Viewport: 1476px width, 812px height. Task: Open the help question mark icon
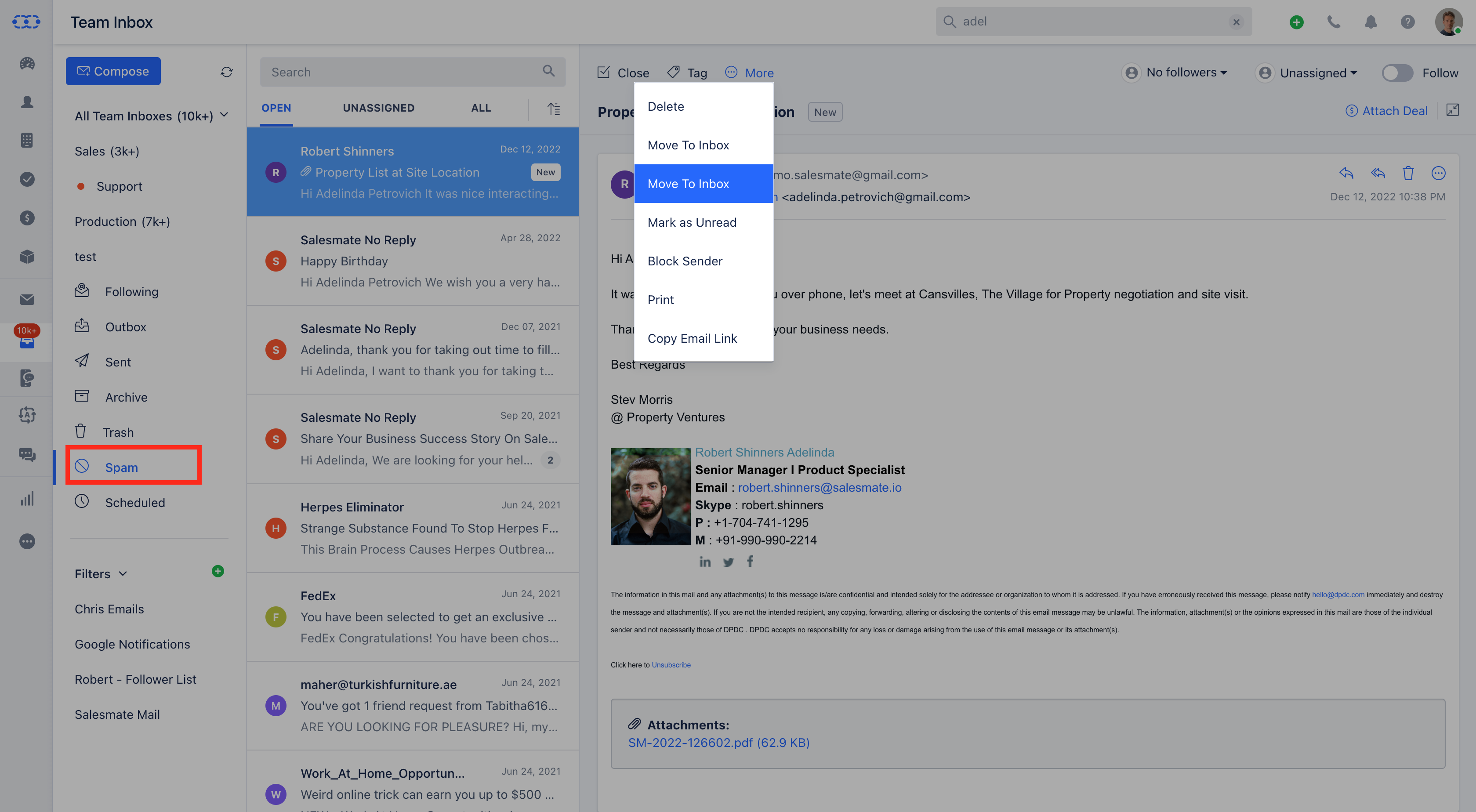pos(1408,22)
